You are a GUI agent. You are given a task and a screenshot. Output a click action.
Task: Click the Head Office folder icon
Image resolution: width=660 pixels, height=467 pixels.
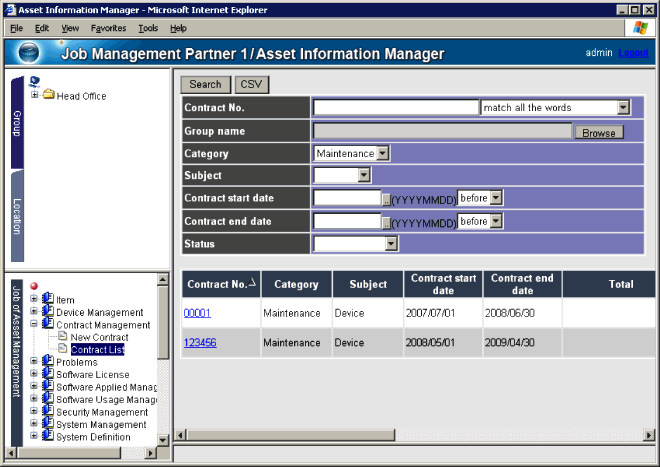[x=48, y=96]
